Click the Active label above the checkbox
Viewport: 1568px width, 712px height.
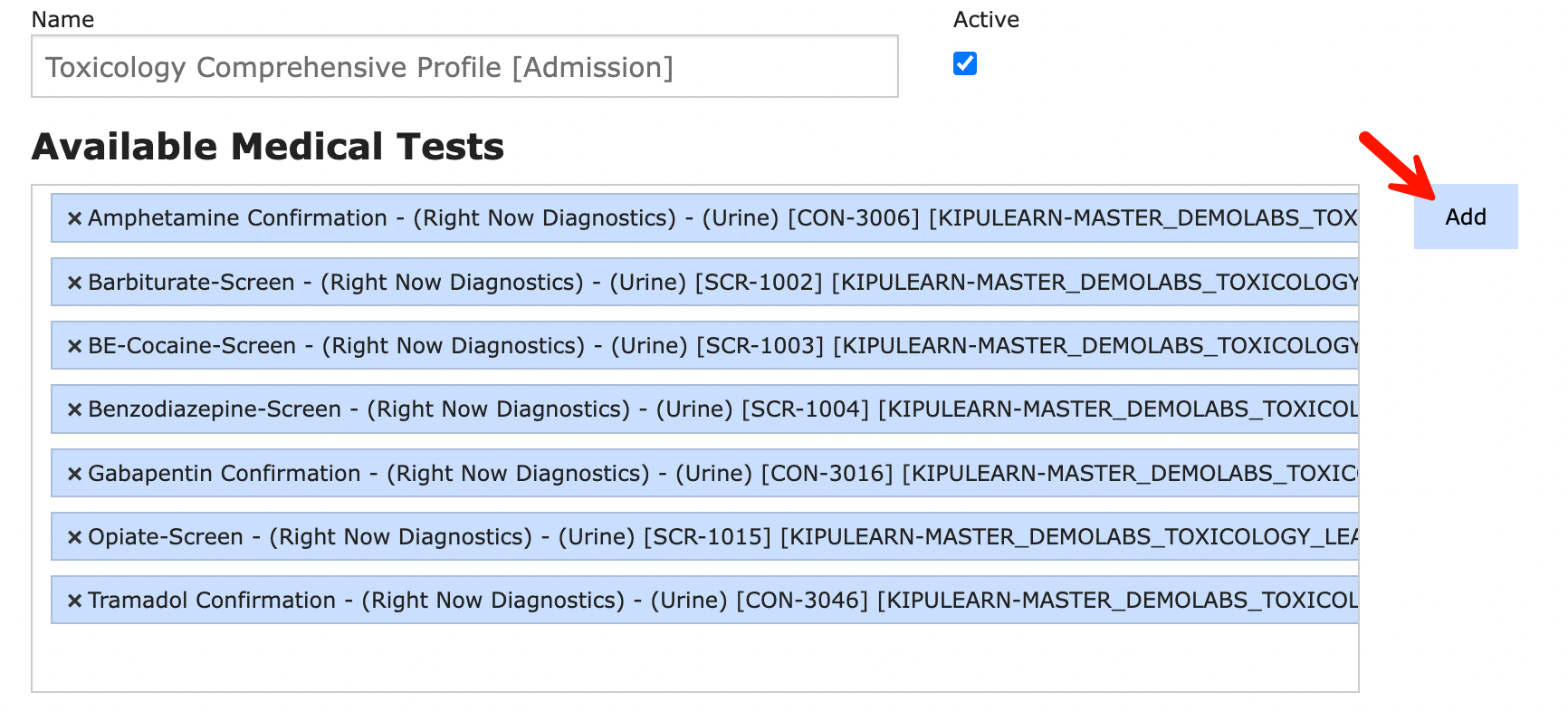pos(986,20)
